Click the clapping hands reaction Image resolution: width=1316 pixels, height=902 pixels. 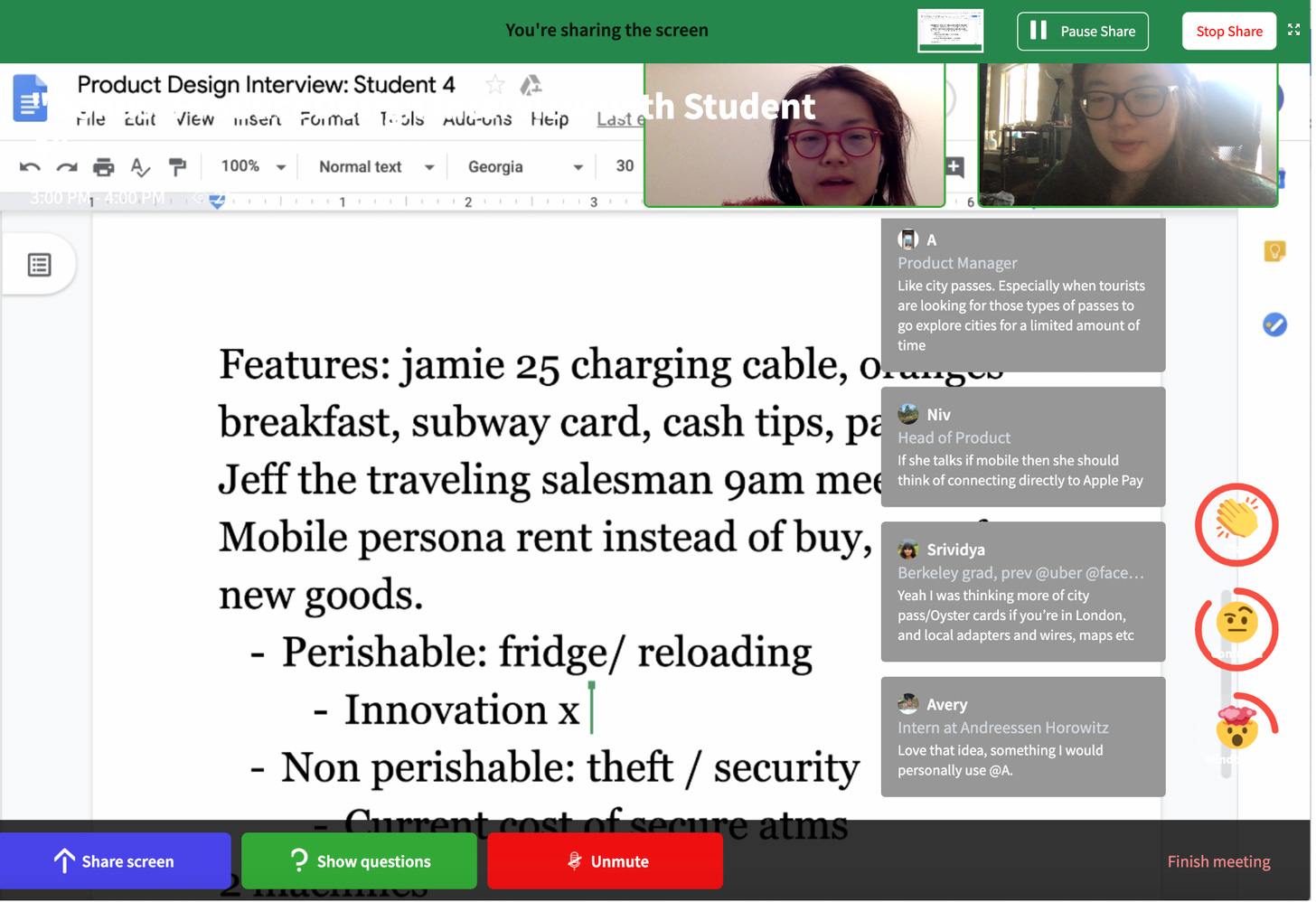pos(1236,524)
